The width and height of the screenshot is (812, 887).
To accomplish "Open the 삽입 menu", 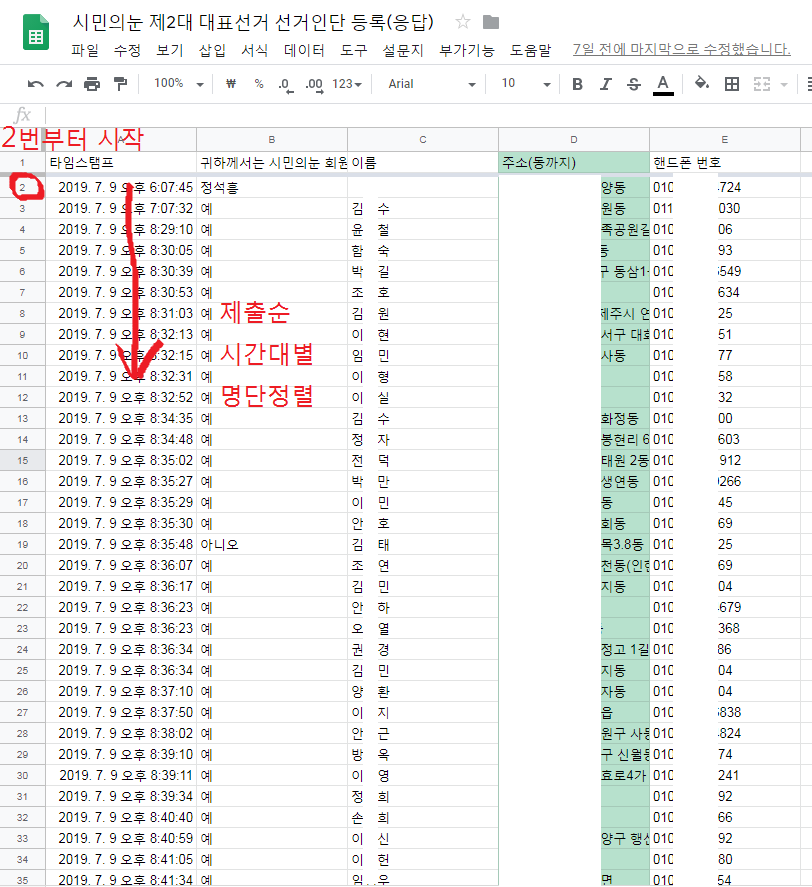I will point(212,50).
